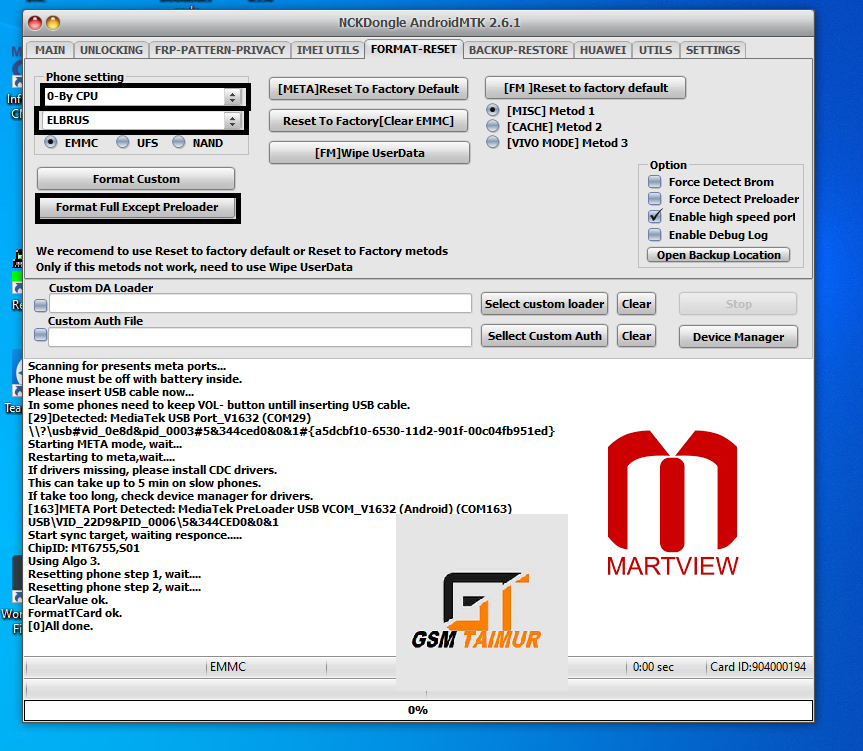Open the BACKUP-RESTORE tab
The width and height of the screenshot is (863, 751).
pos(518,50)
